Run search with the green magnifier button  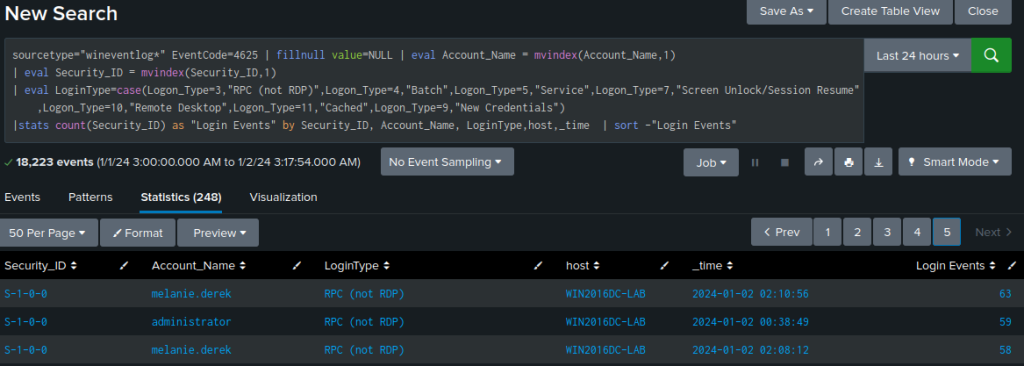tap(991, 56)
